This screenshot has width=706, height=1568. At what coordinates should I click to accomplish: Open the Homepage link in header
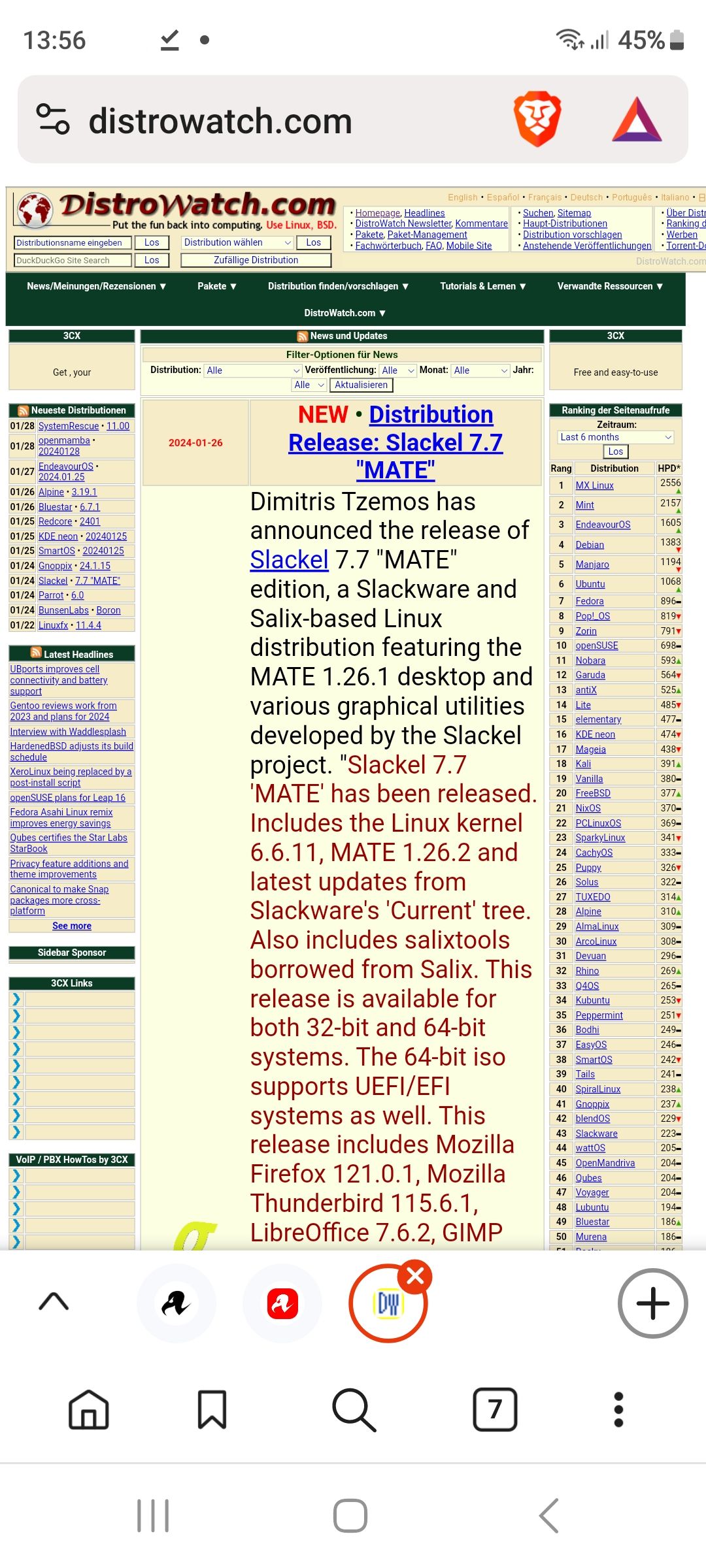(377, 213)
